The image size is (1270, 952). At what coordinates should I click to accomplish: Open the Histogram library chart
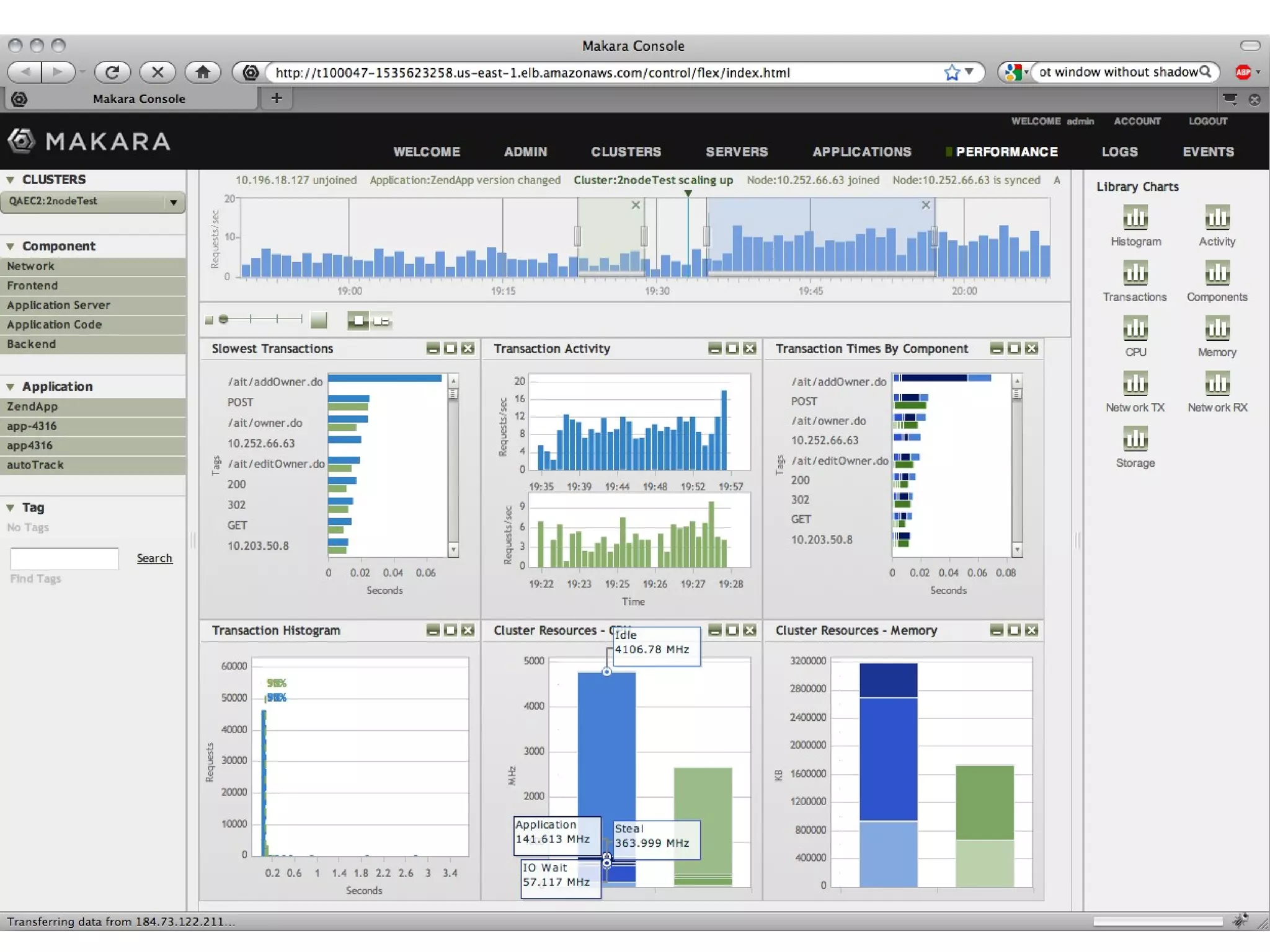coord(1135,218)
